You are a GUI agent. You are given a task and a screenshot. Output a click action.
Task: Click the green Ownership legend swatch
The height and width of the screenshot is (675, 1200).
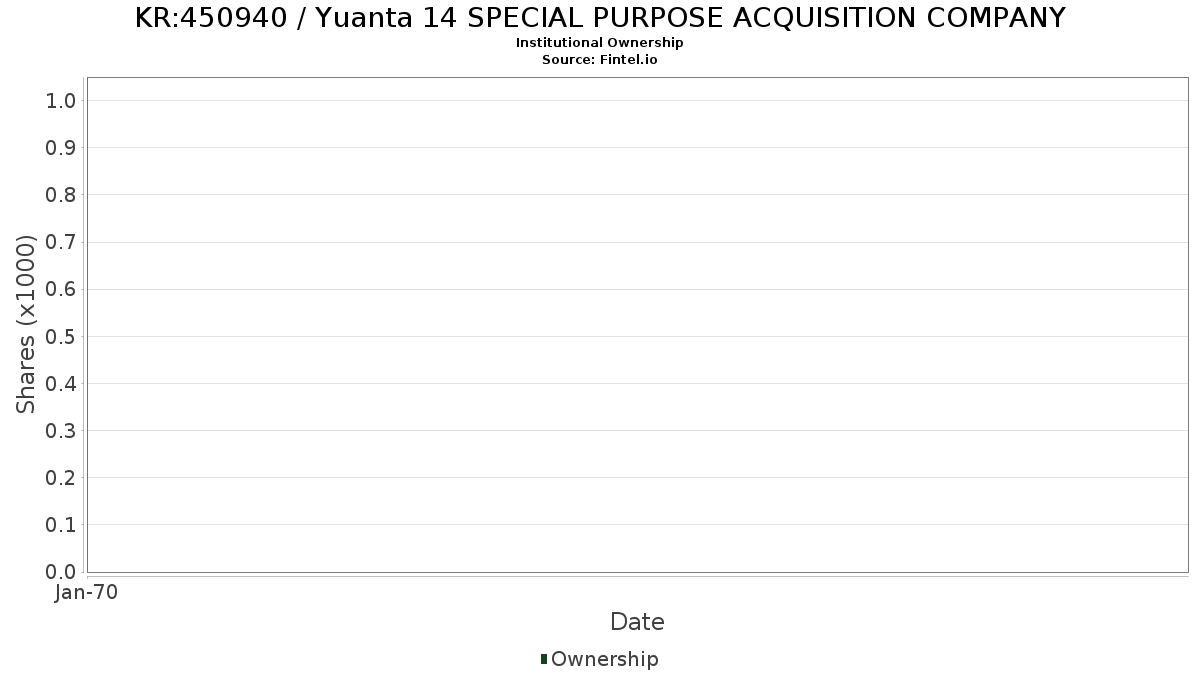(x=544, y=659)
